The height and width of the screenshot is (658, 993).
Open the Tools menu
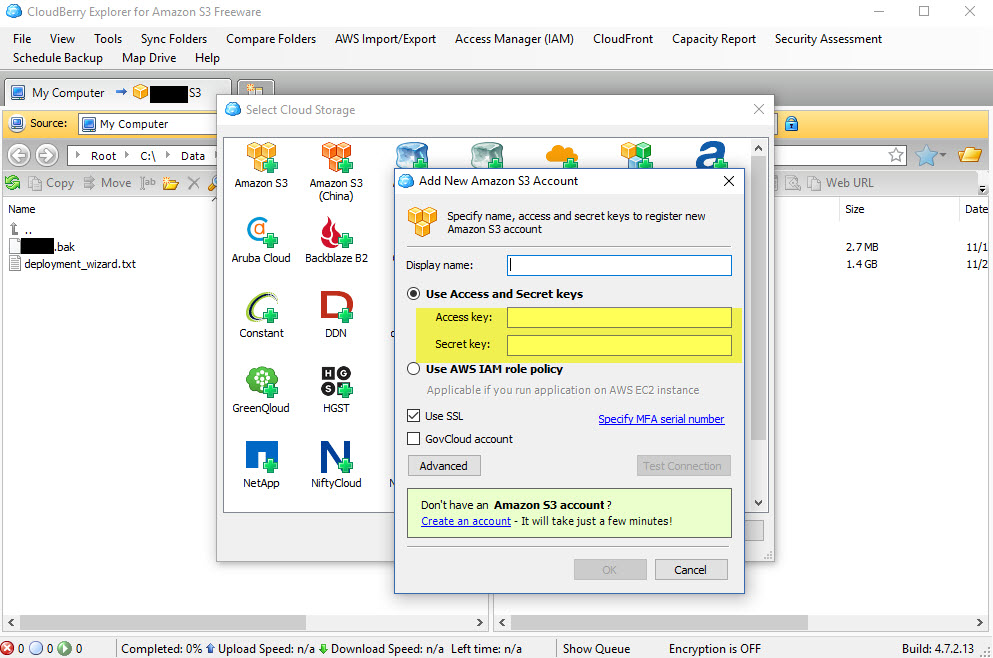click(108, 39)
